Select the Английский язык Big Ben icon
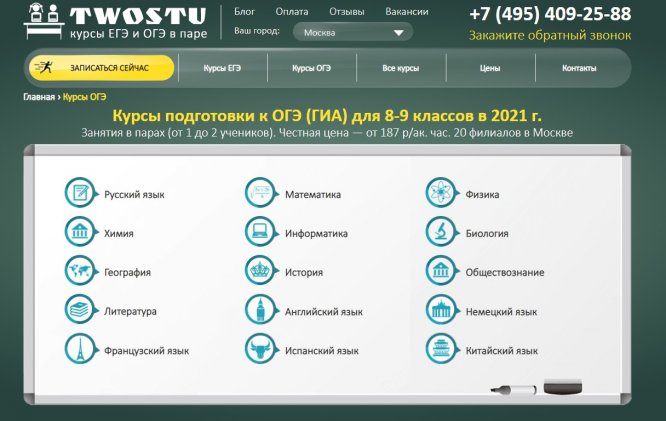666x421 pixels. click(x=260, y=310)
